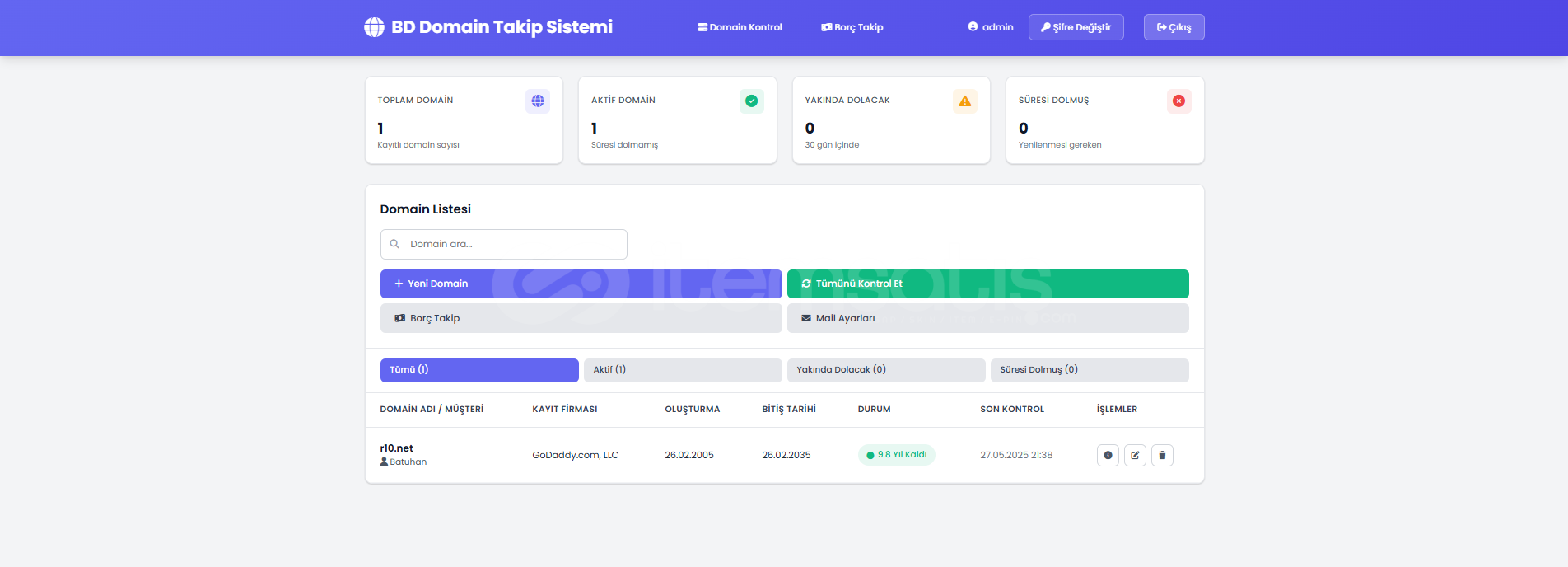Screen dimensions: 1568x567
Task: Click the person icon beside Batuhan
Action: click(384, 462)
